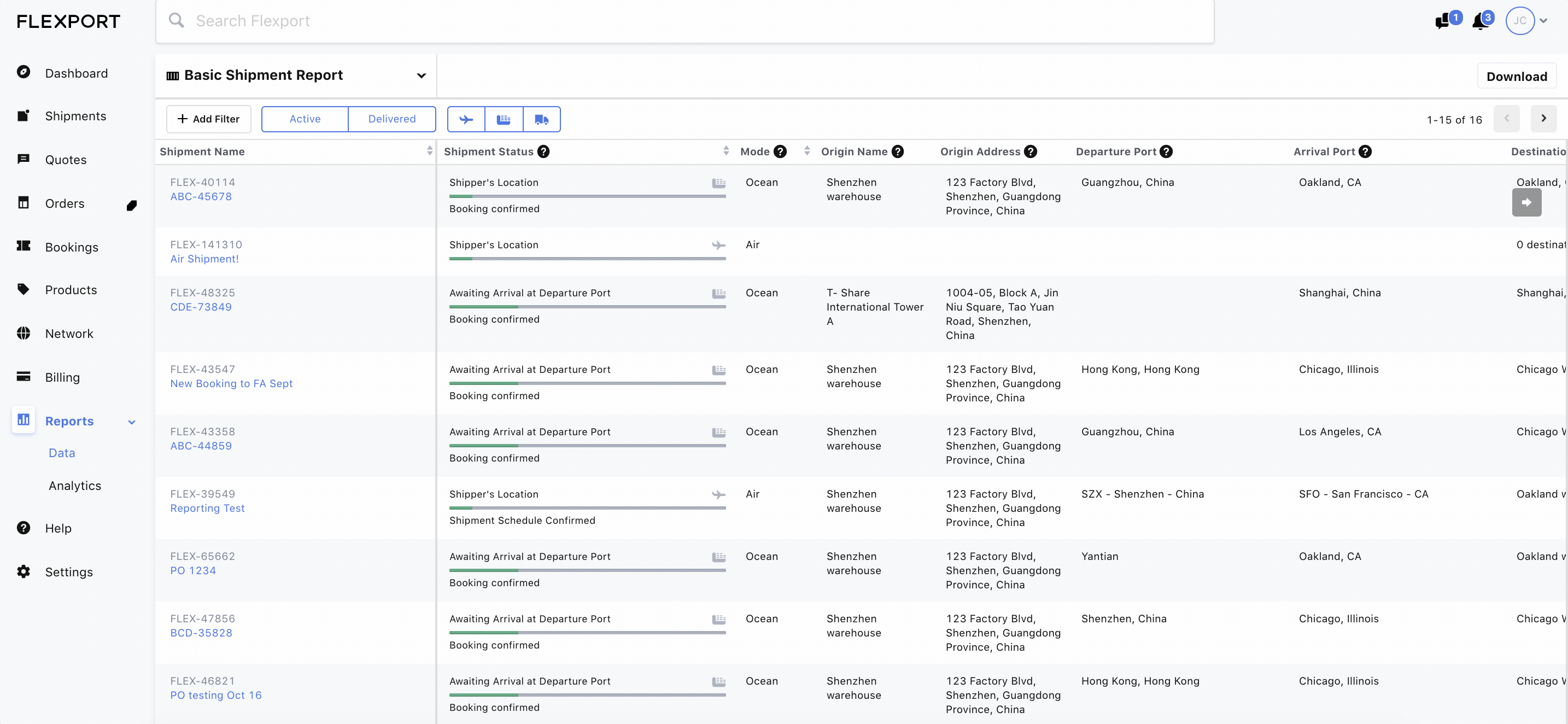
Task: Open shipment link ABC-45678
Action: [201, 197]
